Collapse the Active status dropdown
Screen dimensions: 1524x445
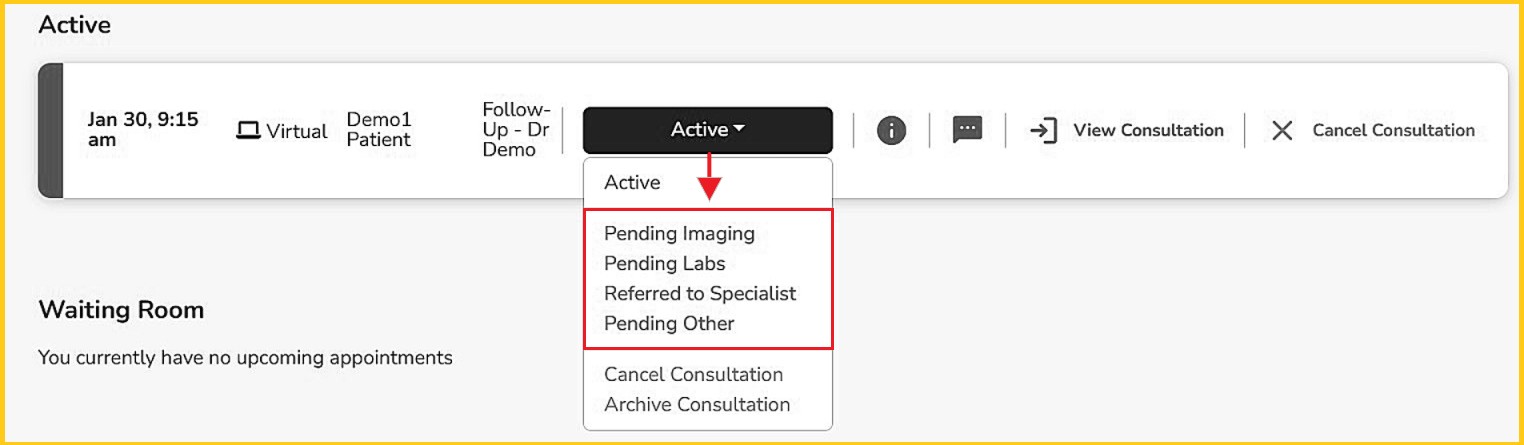(x=707, y=130)
